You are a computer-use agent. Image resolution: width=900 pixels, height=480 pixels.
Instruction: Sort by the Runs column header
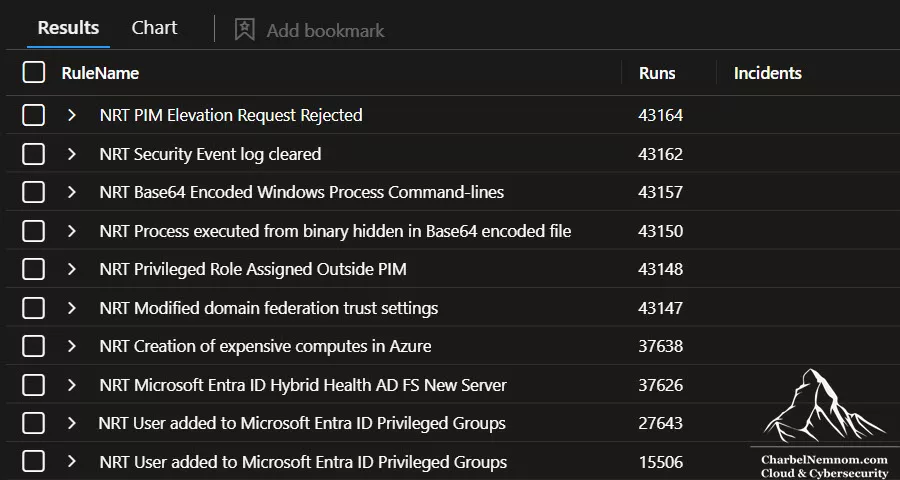[657, 73]
